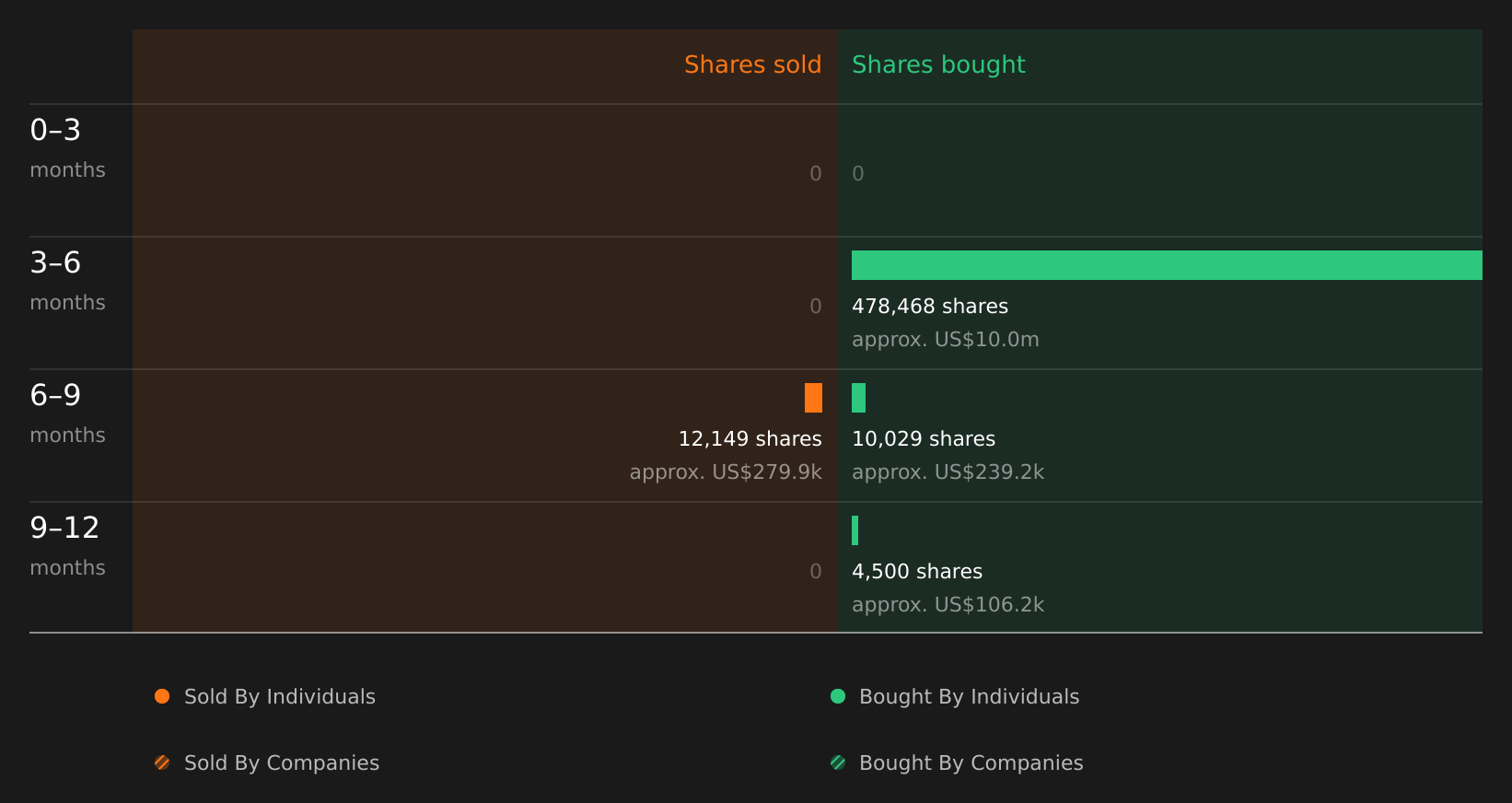1512x803 pixels.
Task: Click the approx. US$10.0m text
Action: pyautogui.click(x=946, y=340)
